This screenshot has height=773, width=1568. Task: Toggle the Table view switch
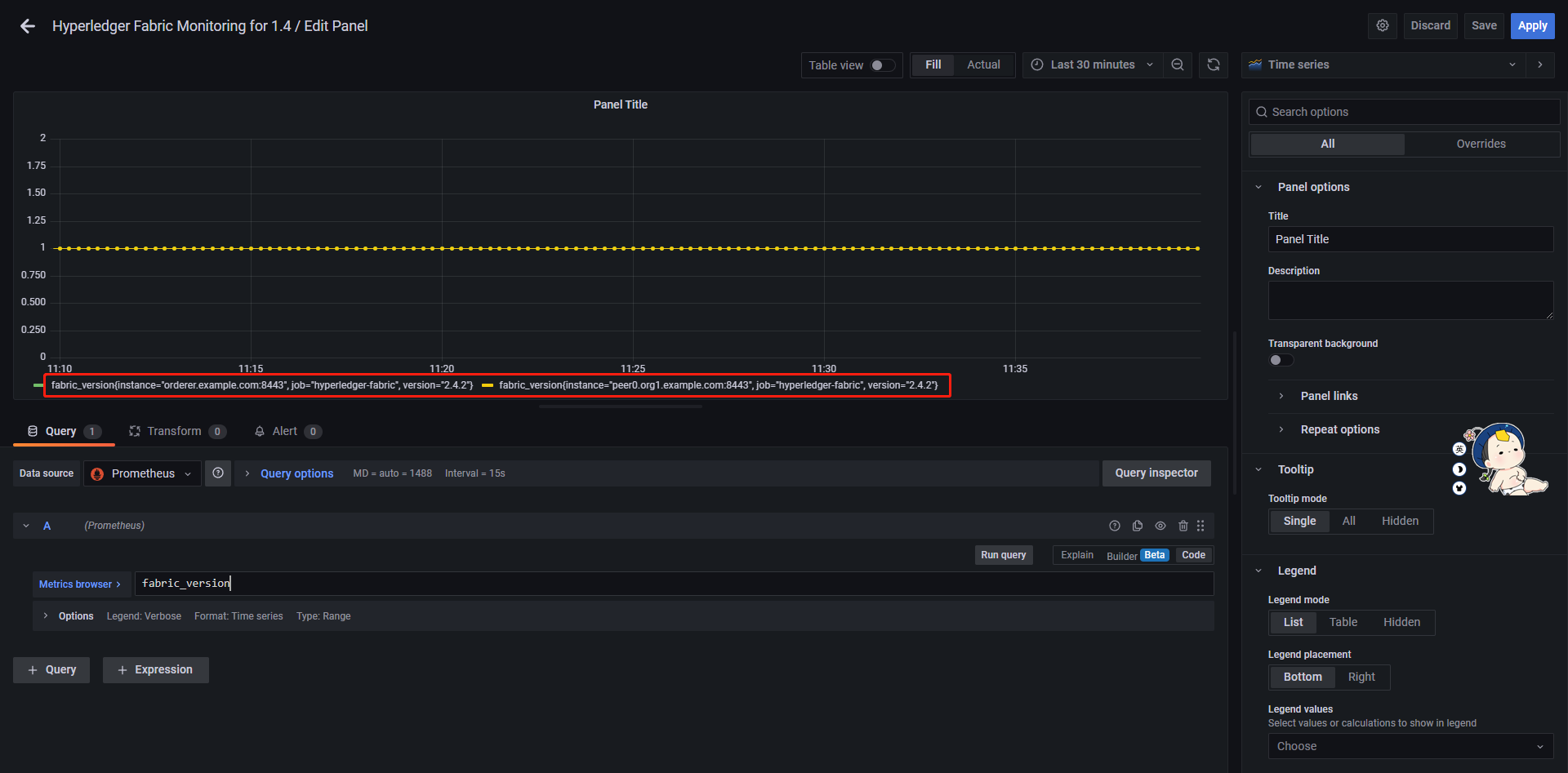(883, 65)
